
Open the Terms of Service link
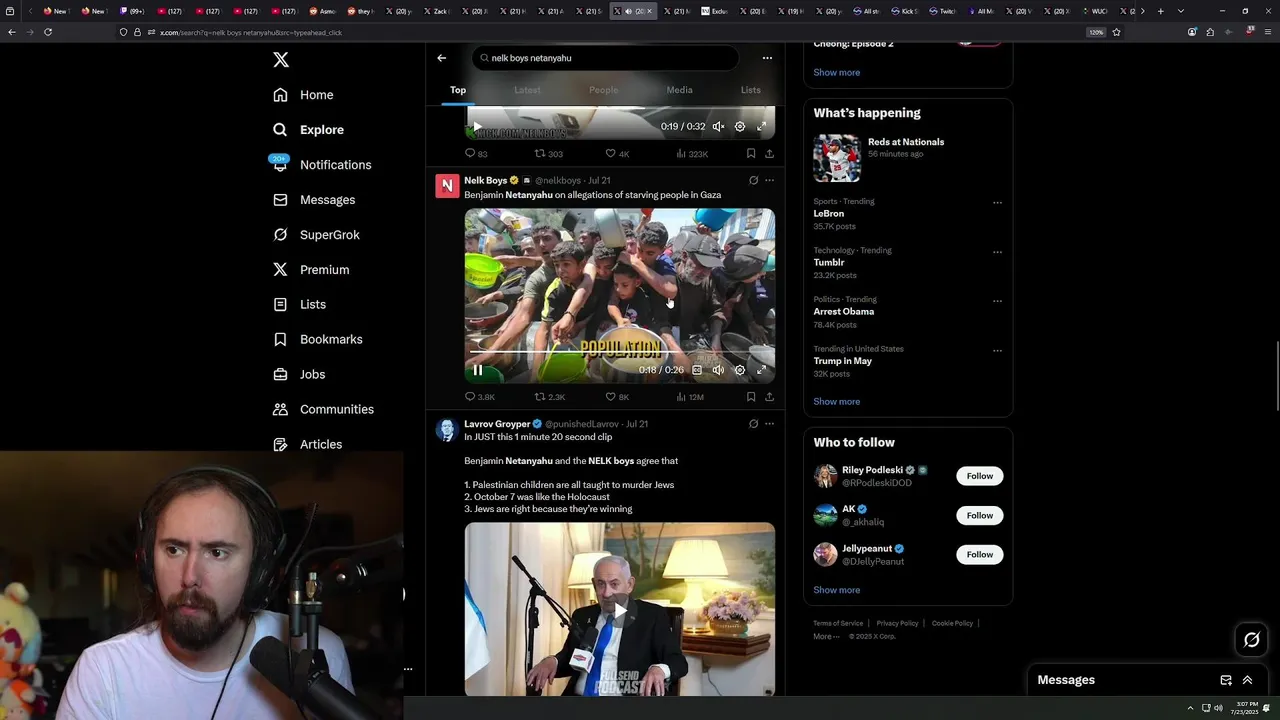838,623
